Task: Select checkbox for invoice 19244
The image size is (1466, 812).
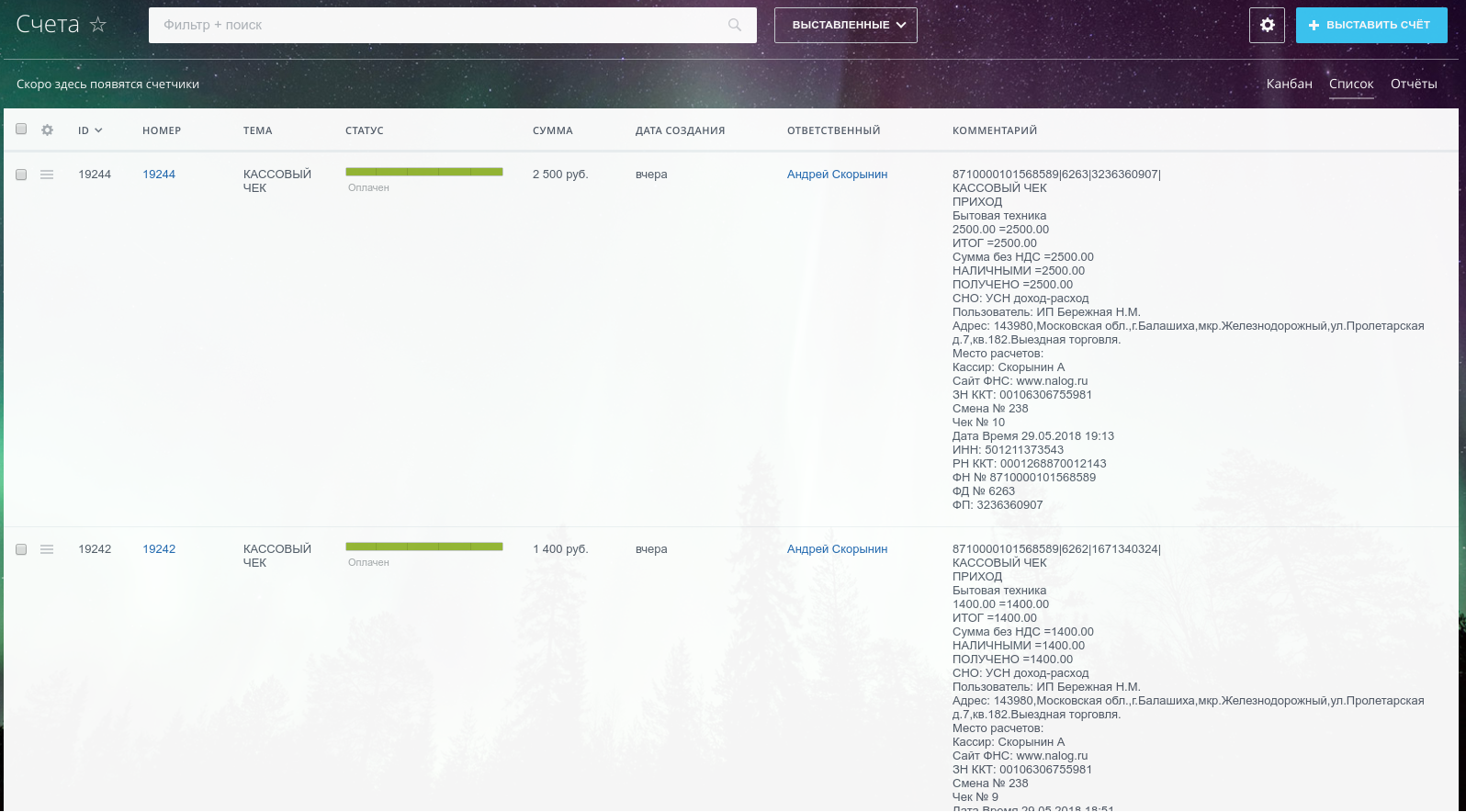Action: coord(21,175)
